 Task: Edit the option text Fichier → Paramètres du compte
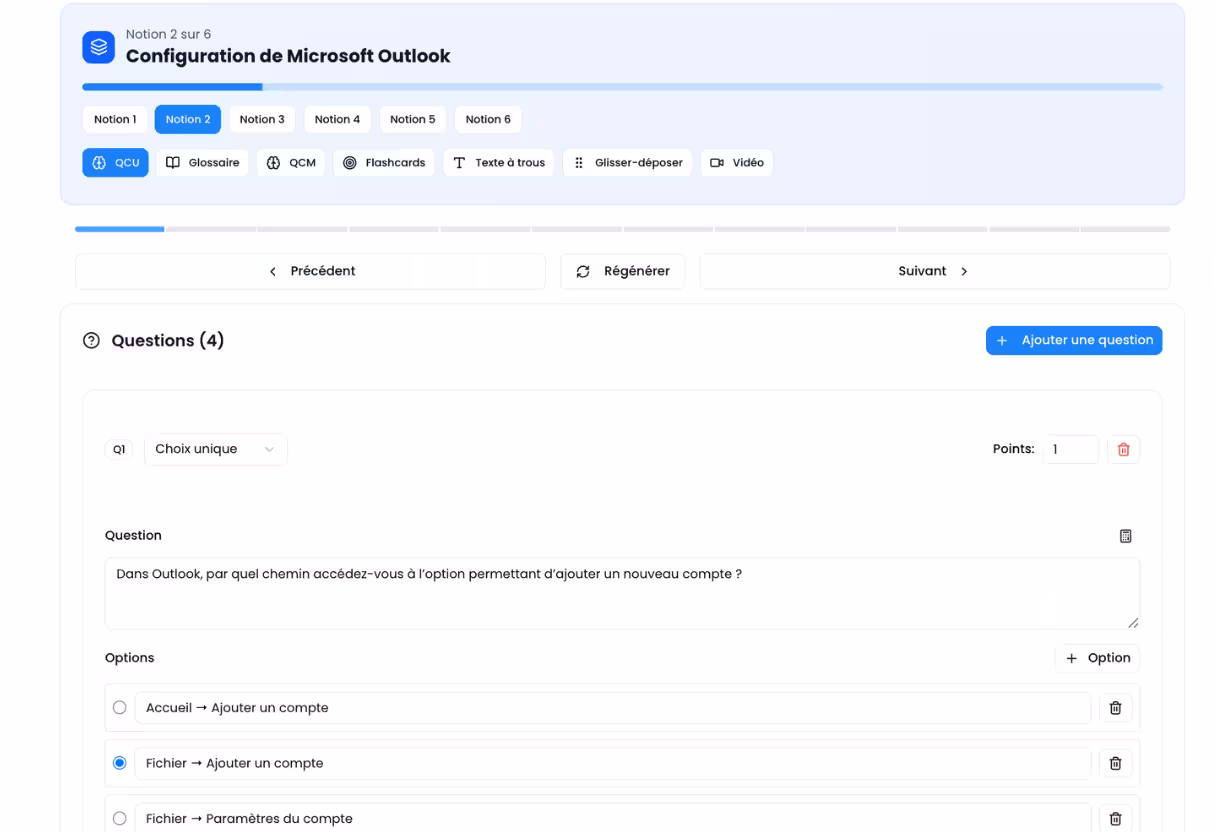click(613, 818)
